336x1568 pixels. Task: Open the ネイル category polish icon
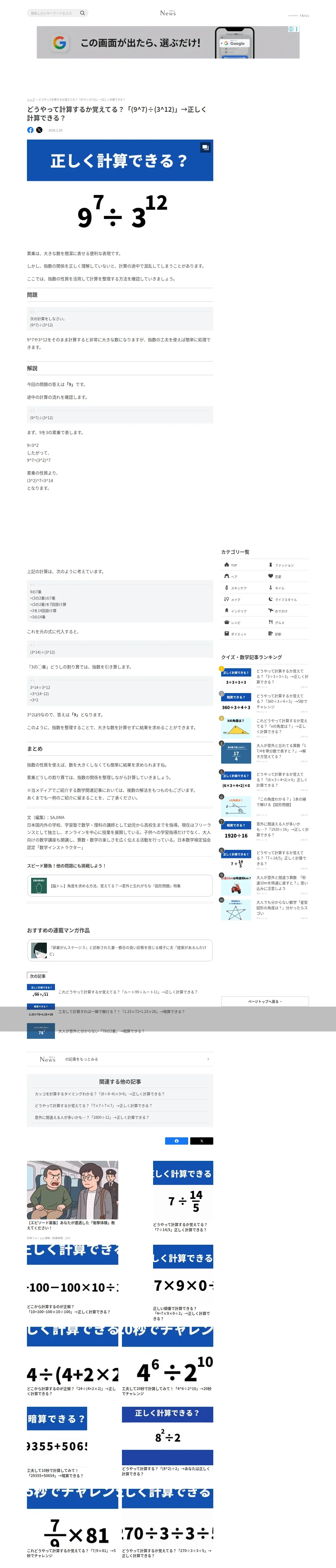pyautogui.click(x=271, y=588)
